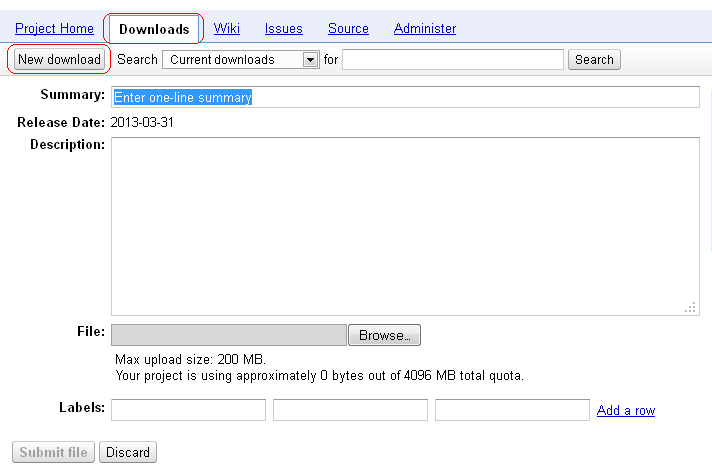Go to the Wiki tab

pos(227,29)
